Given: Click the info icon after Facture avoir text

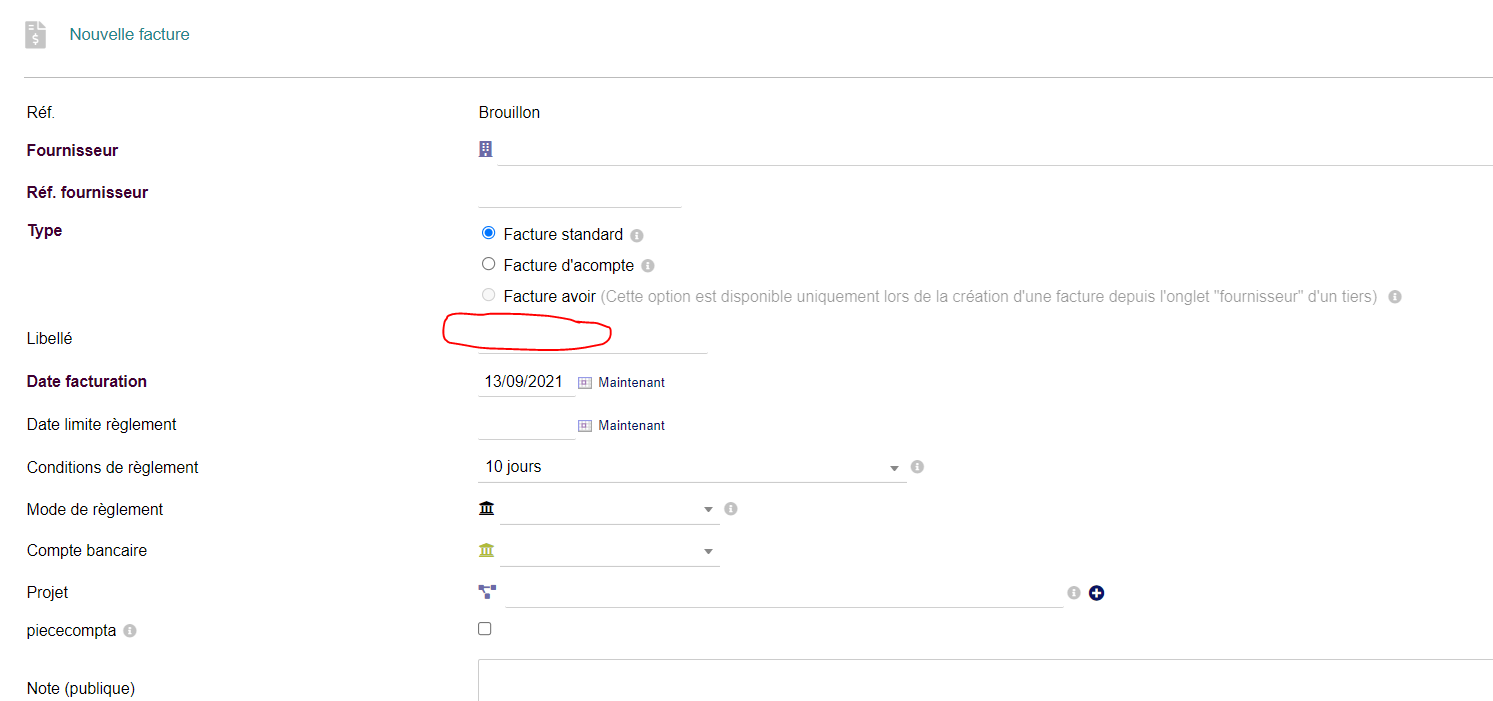Looking at the screenshot, I should (1394, 296).
